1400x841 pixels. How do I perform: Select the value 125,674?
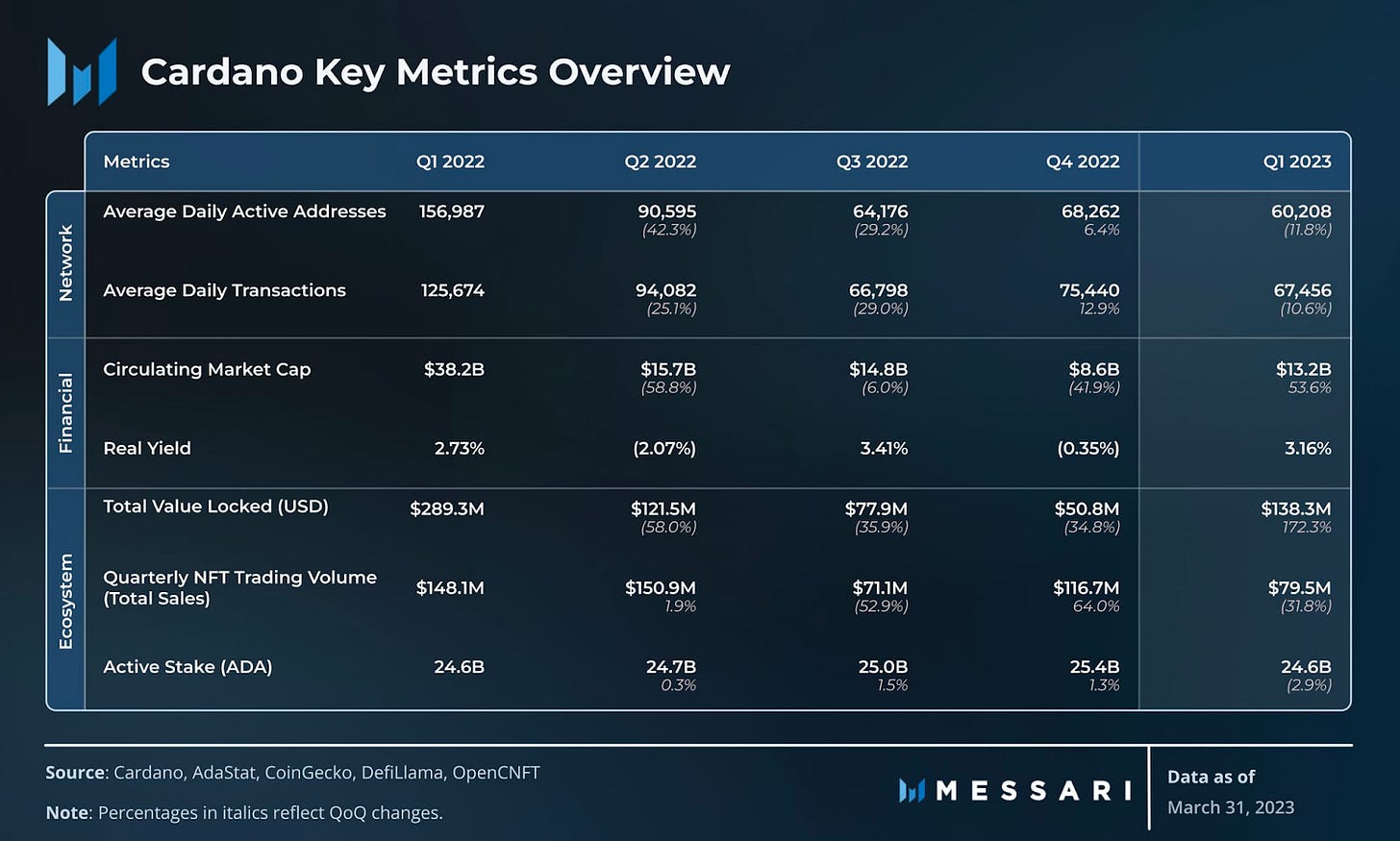(x=453, y=290)
